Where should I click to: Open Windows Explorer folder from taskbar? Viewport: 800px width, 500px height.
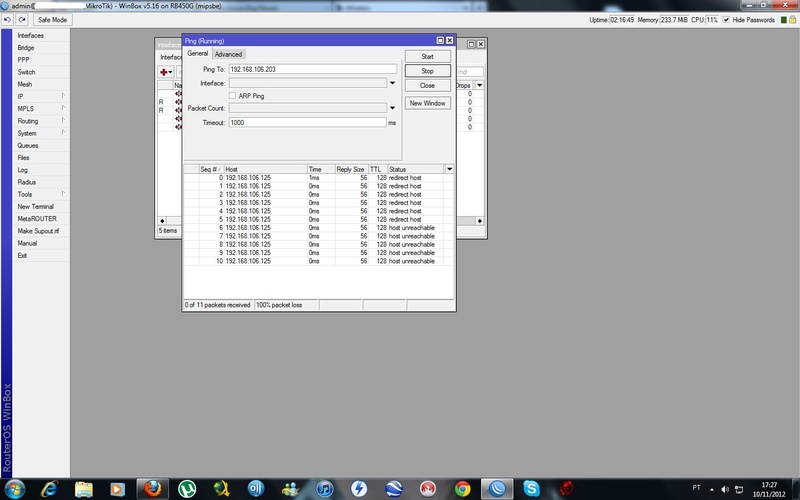[84, 489]
